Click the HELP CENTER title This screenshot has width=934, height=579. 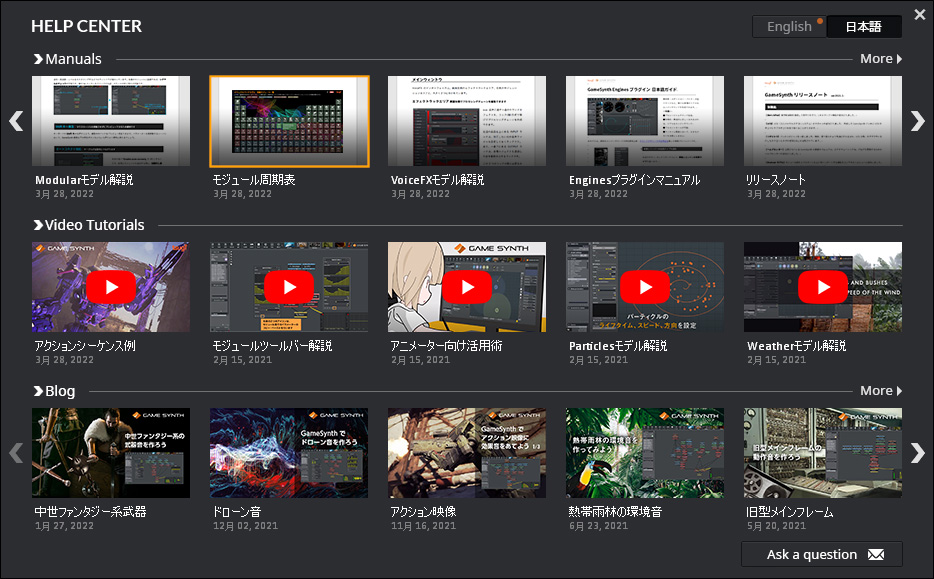[x=86, y=26]
